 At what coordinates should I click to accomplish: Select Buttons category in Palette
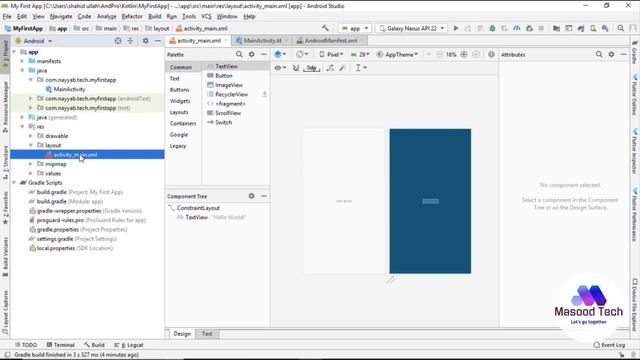[180, 90]
